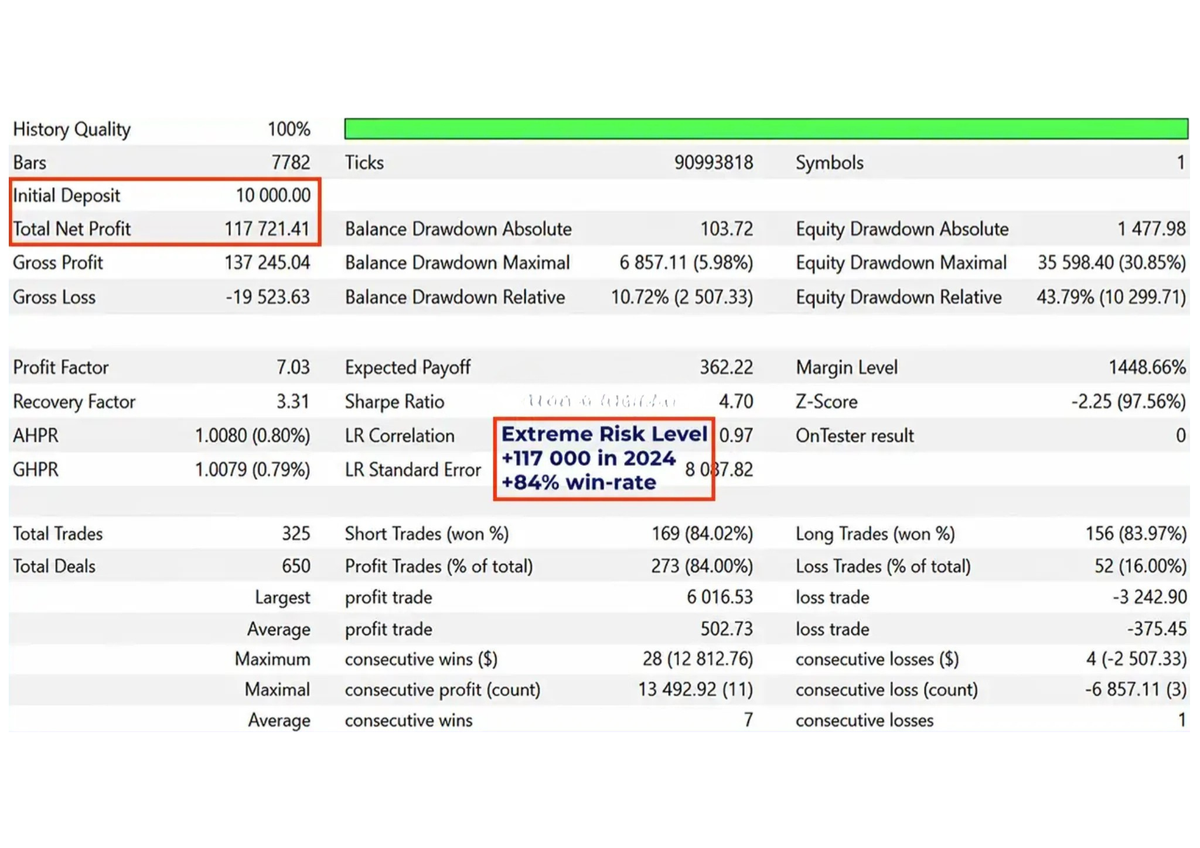The image size is (1200, 848).
Task: Select the Initial Deposit value 10 000.00
Action: (272, 196)
